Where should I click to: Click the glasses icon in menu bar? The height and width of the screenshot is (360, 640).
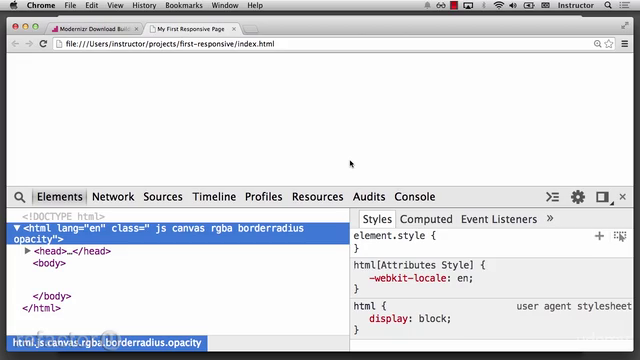[x=441, y=5]
